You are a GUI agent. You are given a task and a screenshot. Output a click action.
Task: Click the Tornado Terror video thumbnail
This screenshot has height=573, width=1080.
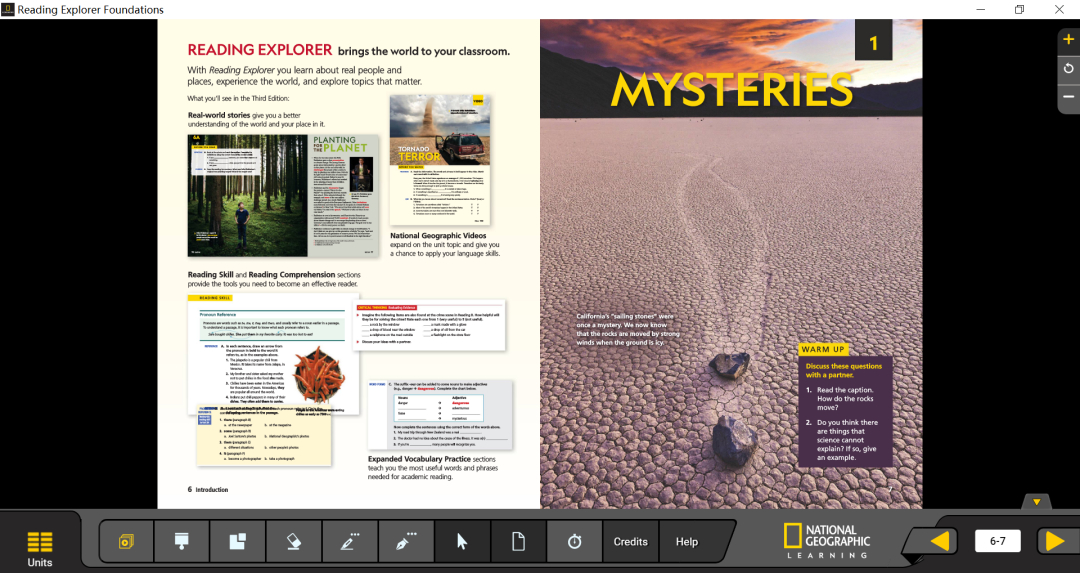[x=440, y=160]
